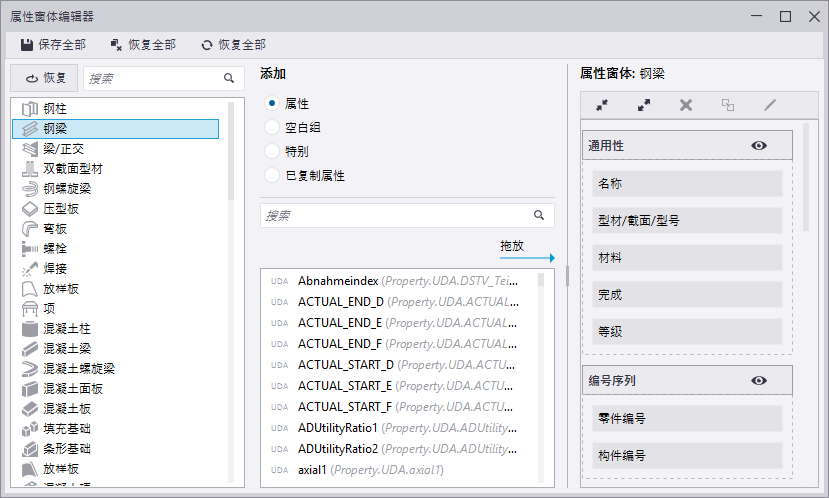
Task: Click the collapse-all groups icon
Action: coord(602,105)
